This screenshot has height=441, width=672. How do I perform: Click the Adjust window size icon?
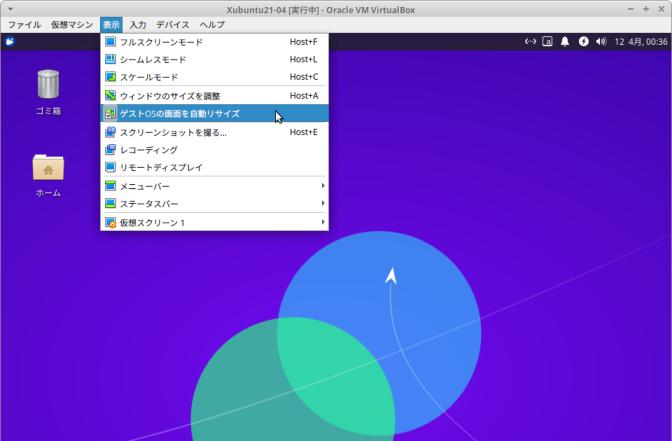click(x=111, y=96)
